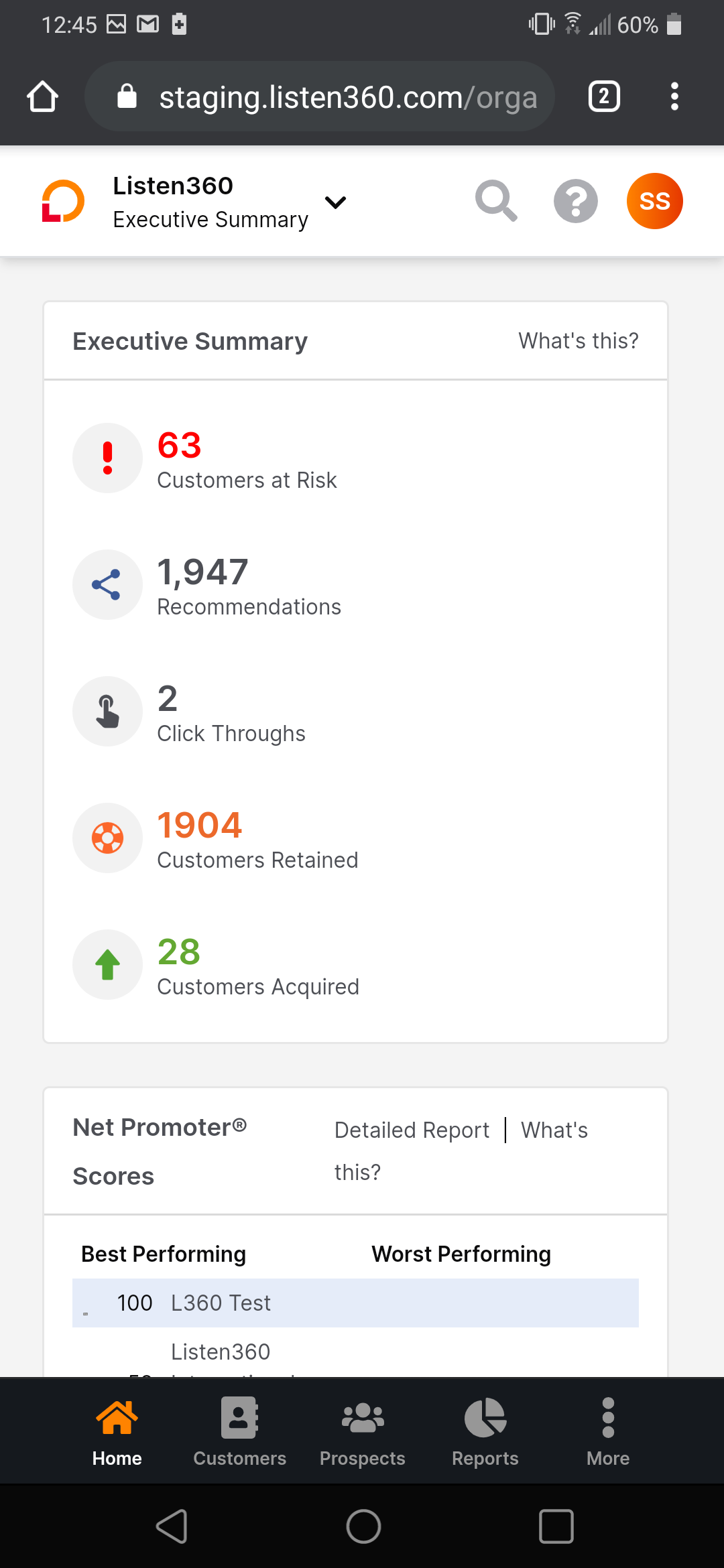This screenshot has height=1568, width=724.
Task: Tap the Listen360 logo icon
Action: 63,201
